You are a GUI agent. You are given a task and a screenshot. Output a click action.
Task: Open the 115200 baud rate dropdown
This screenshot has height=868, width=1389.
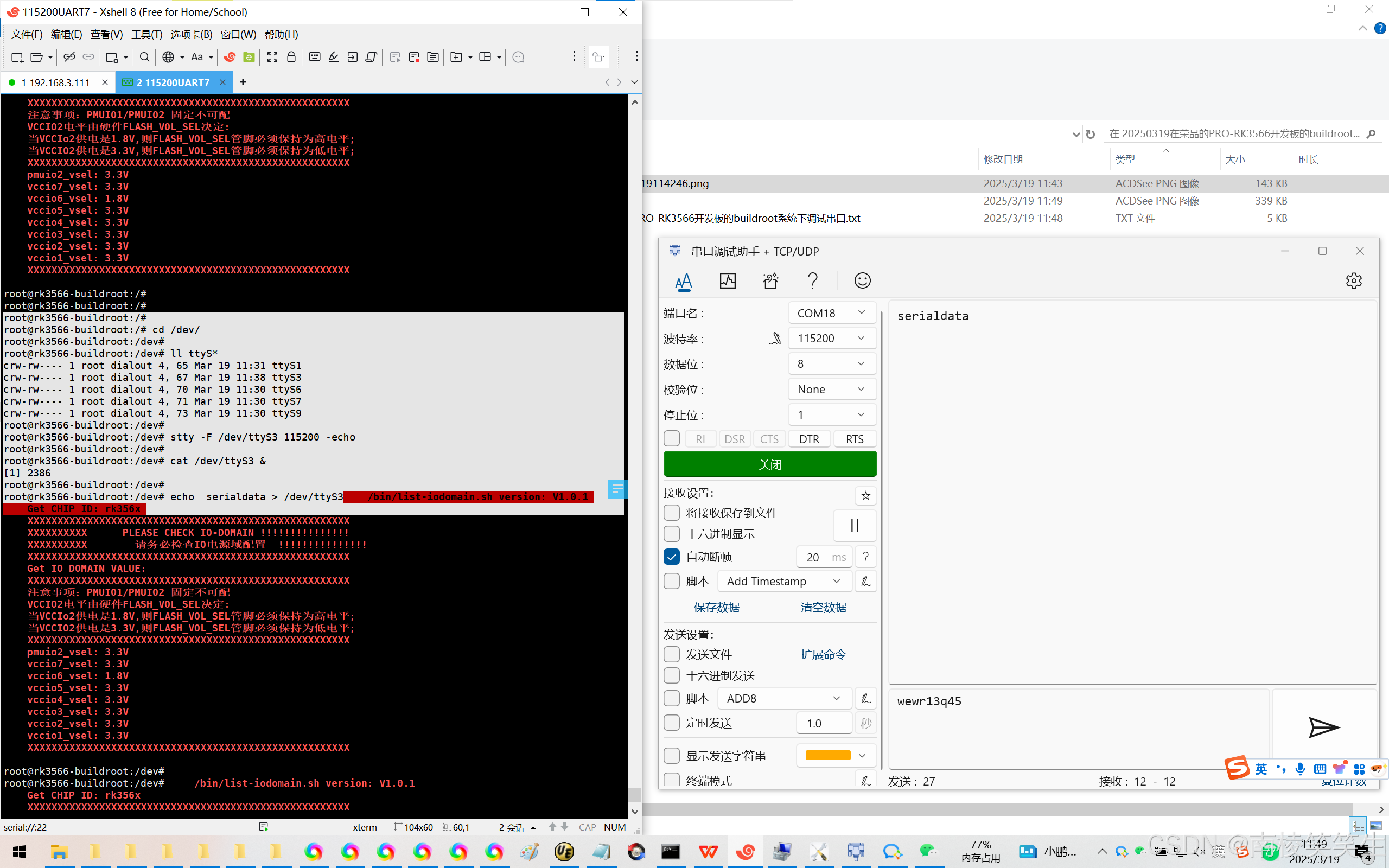[832, 338]
